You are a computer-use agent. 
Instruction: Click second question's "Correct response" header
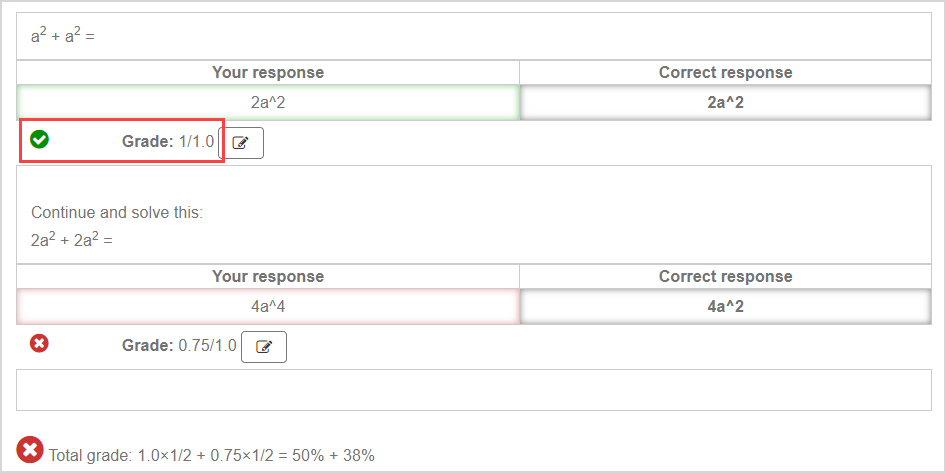tap(725, 277)
